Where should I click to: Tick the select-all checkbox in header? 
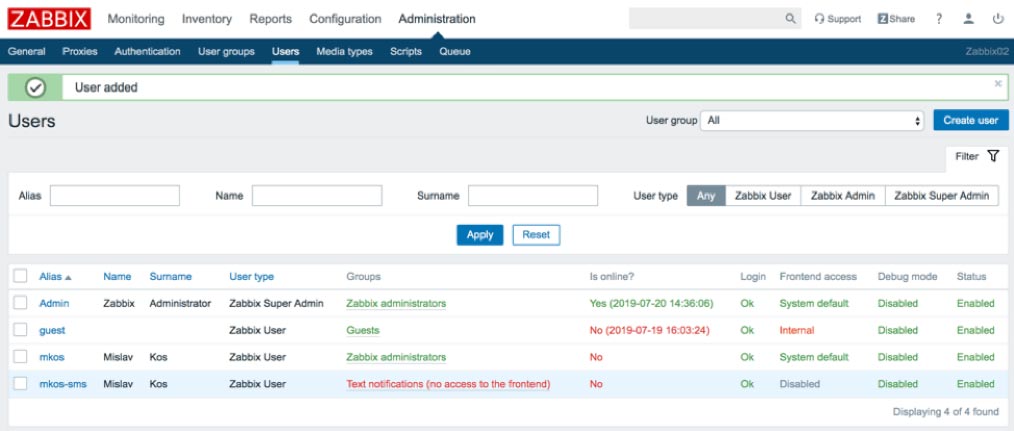click(x=21, y=276)
